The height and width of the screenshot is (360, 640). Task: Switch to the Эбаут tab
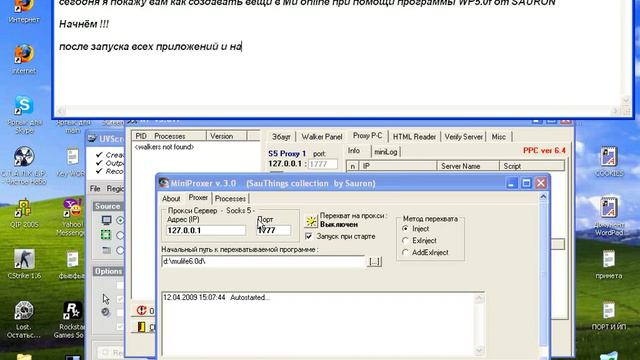pyautogui.click(x=281, y=137)
